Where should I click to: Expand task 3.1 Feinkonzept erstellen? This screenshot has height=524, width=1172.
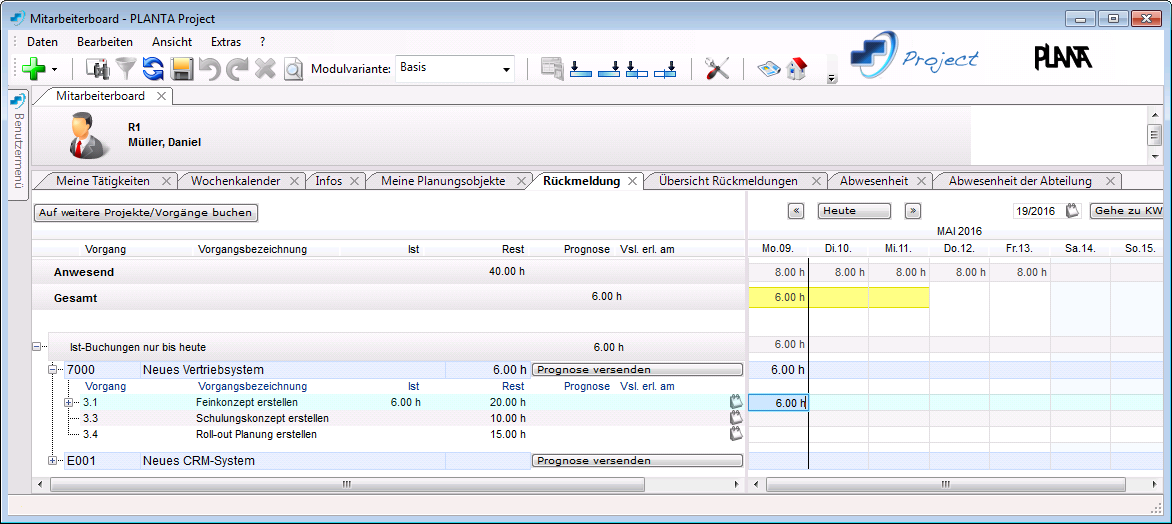tap(70, 402)
